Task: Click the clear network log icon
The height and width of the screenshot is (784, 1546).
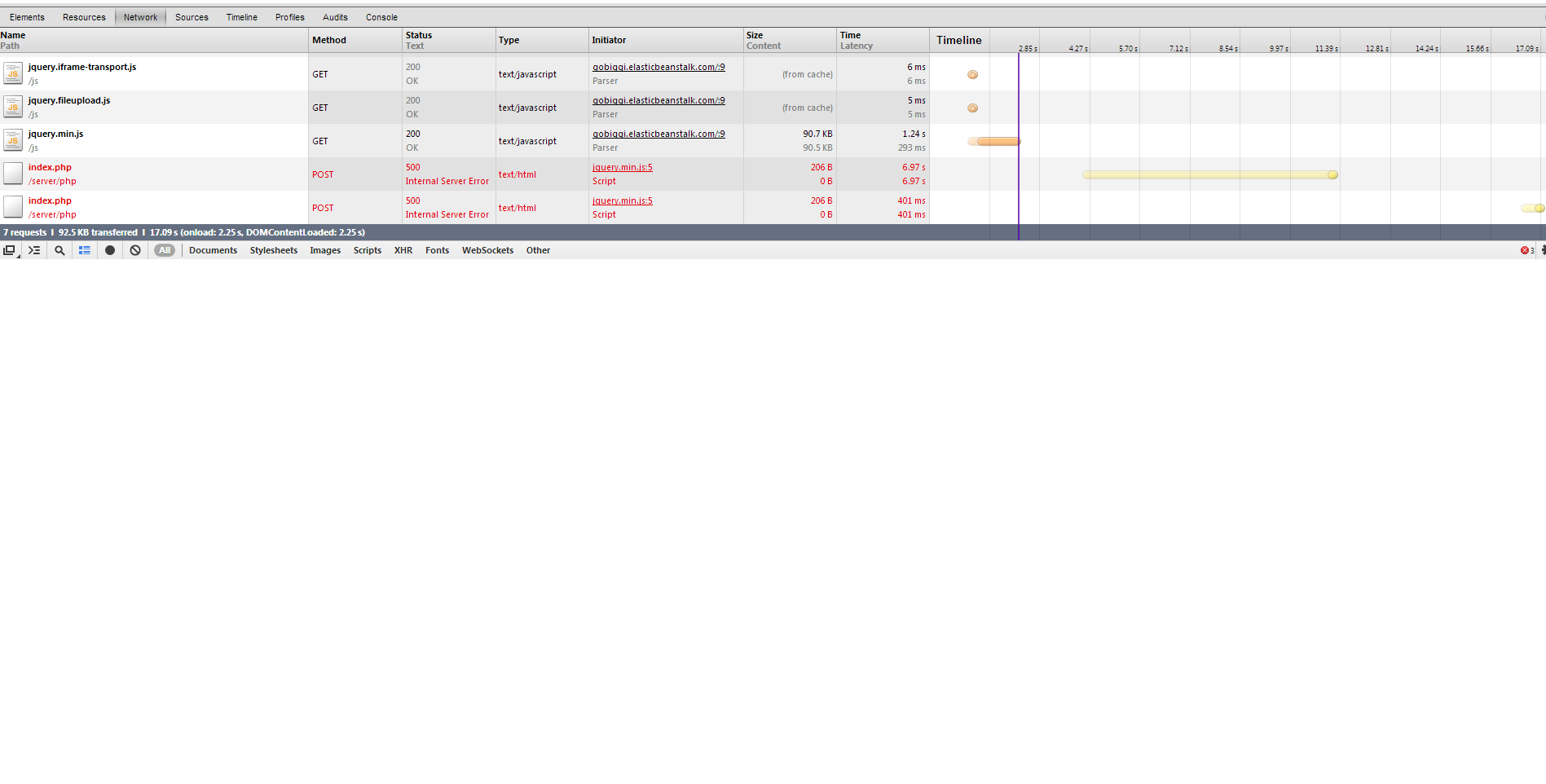Action: pyautogui.click(x=135, y=251)
